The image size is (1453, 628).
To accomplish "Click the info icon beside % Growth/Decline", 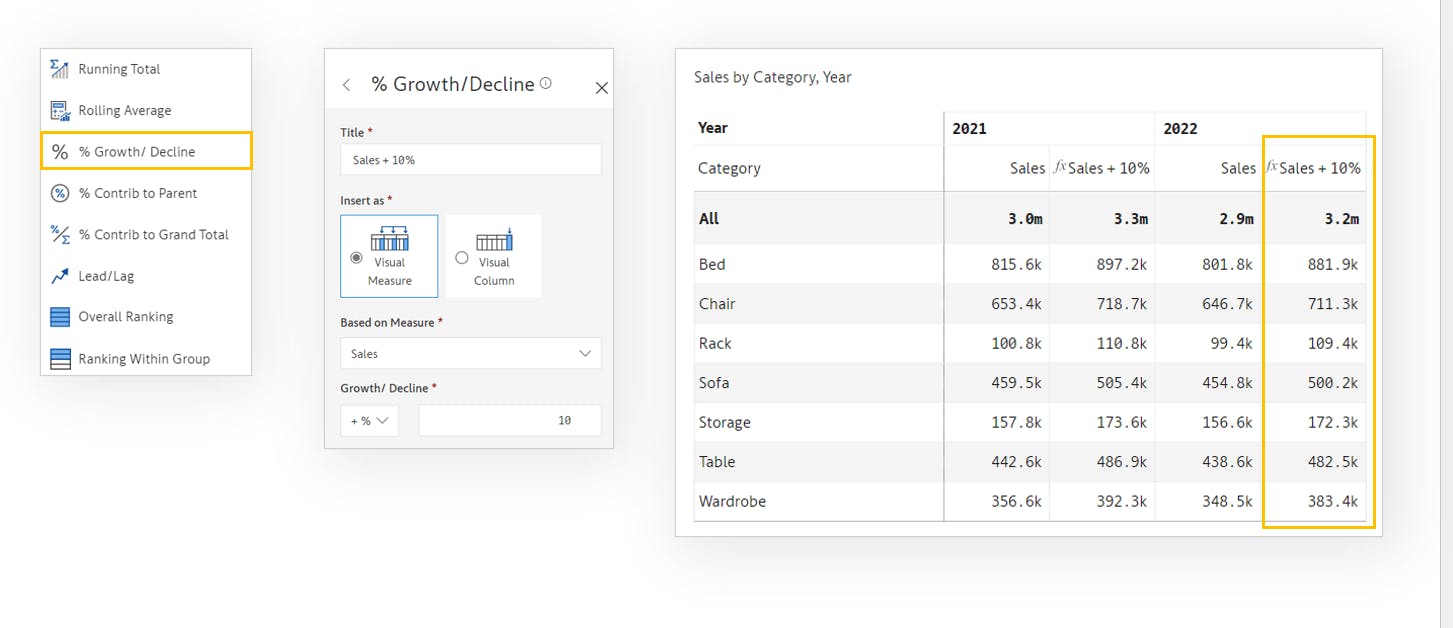I will 546,84.
